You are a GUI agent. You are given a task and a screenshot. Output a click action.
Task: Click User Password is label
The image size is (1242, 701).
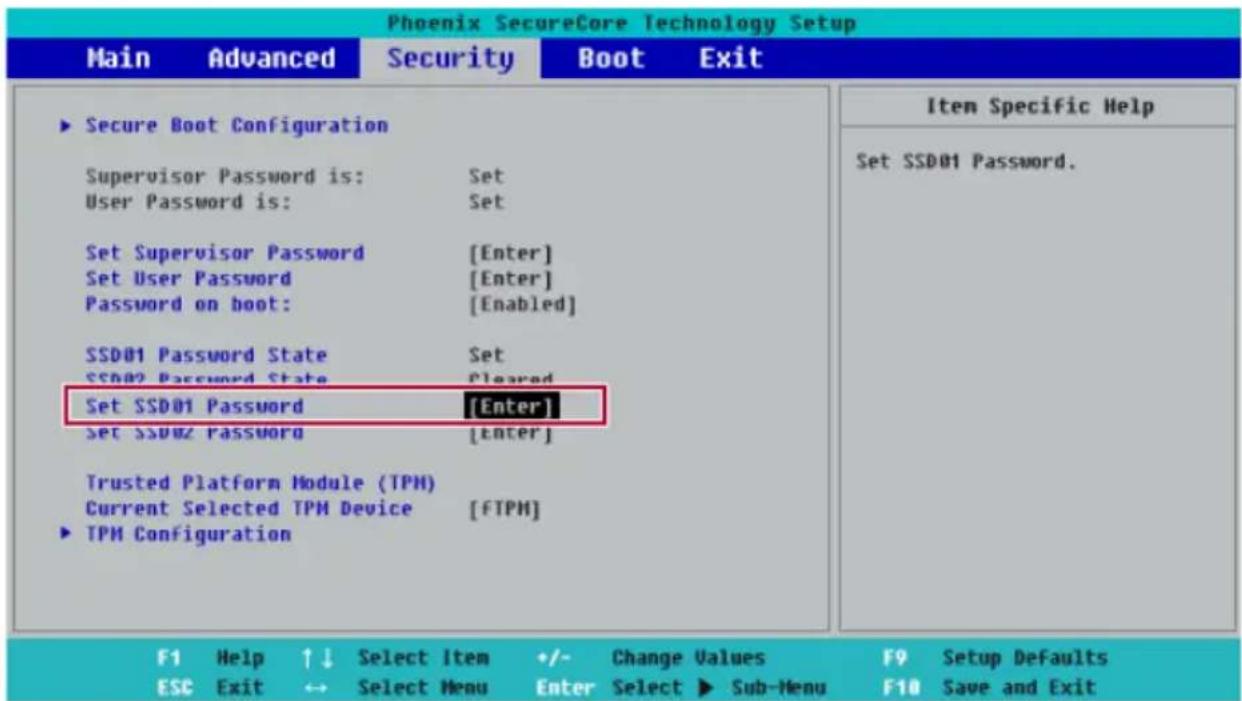pyautogui.click(x=188, y=203)
